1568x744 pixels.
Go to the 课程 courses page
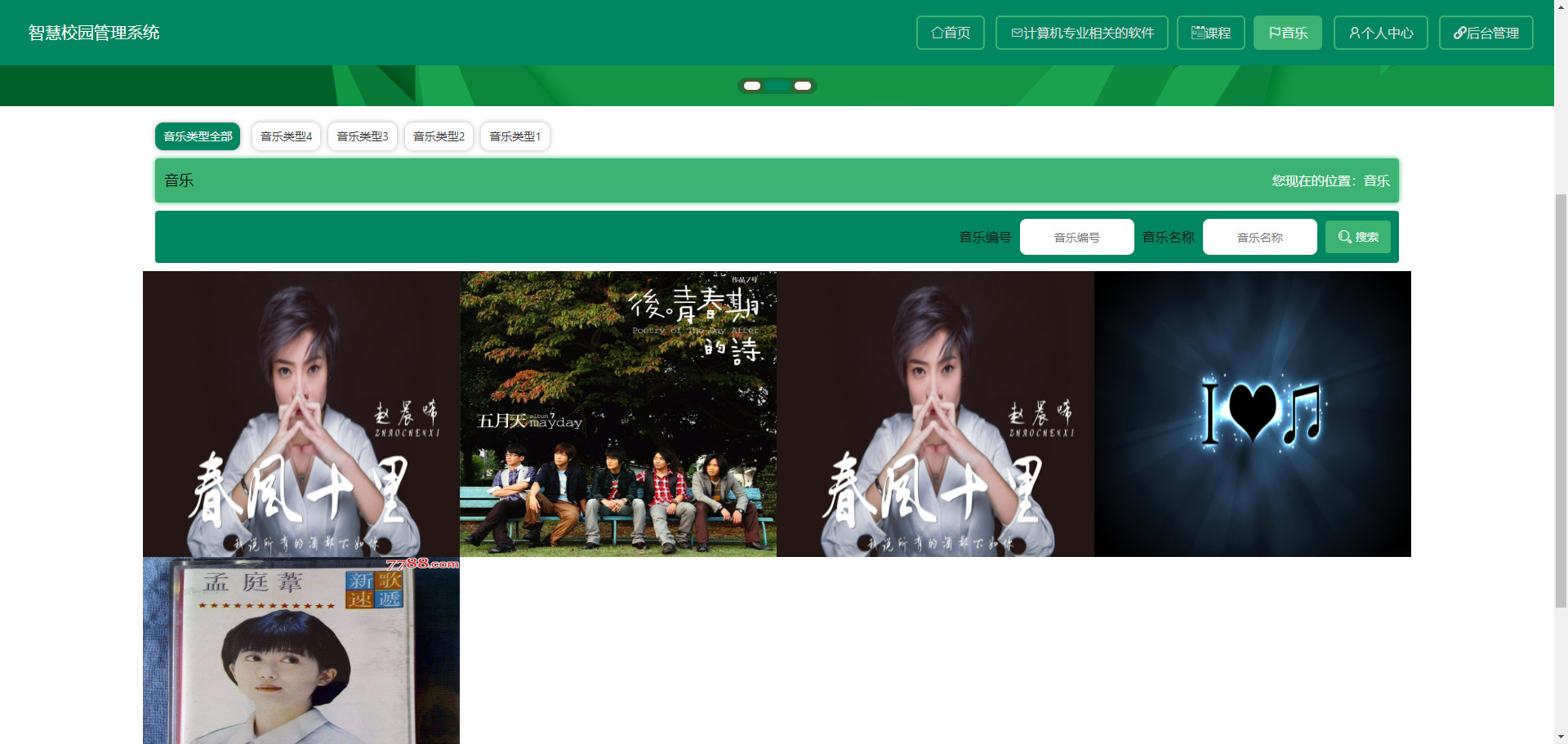(1211, 33)
